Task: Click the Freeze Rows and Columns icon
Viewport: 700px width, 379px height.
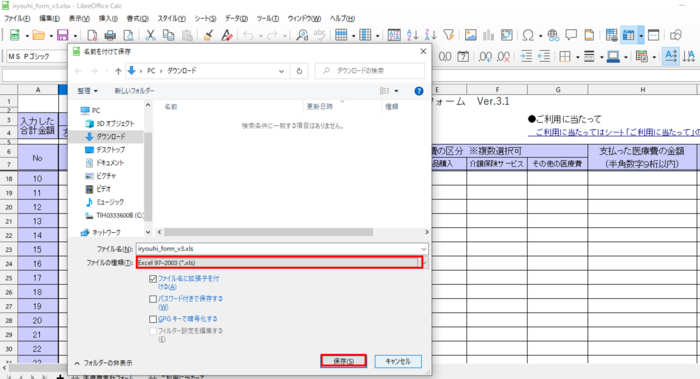Action: pyautogui.click(x=629, y=35)
